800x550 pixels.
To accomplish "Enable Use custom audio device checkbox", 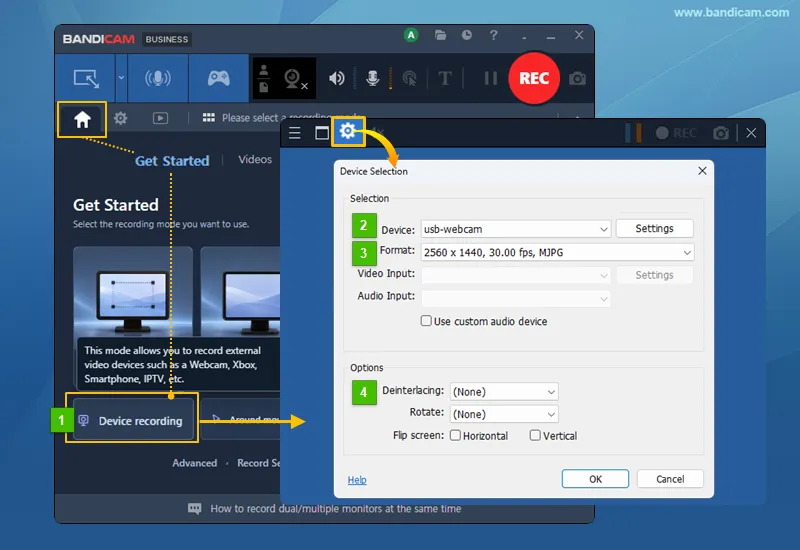I will click(426, 321).
